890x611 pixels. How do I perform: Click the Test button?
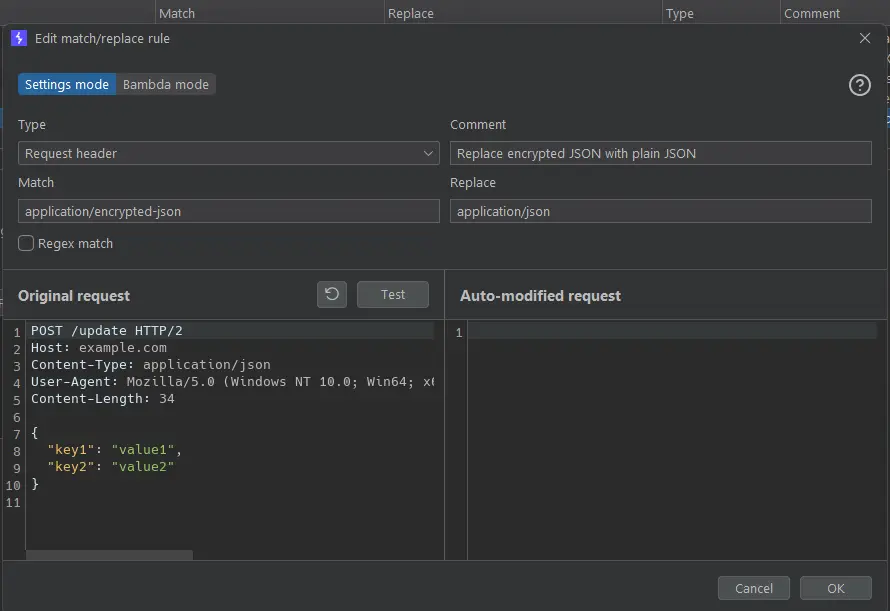[393, 294]
